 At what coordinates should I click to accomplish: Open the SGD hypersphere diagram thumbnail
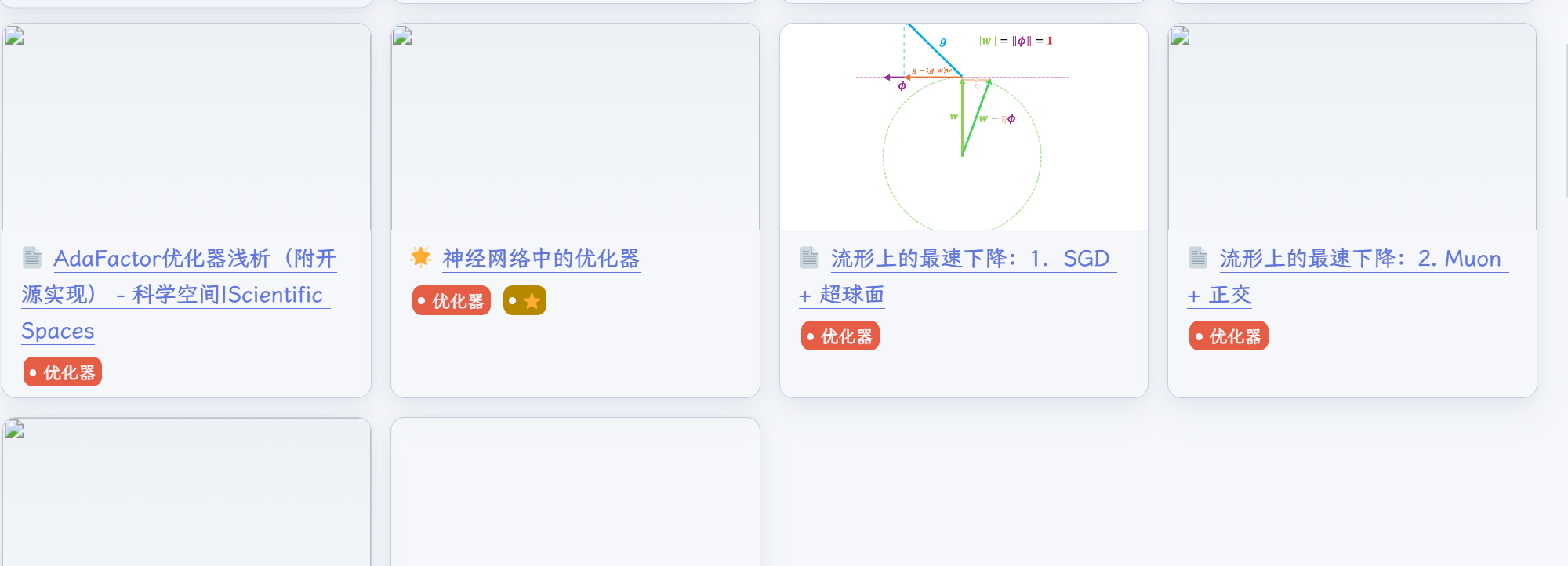click(x=964, y=127)
